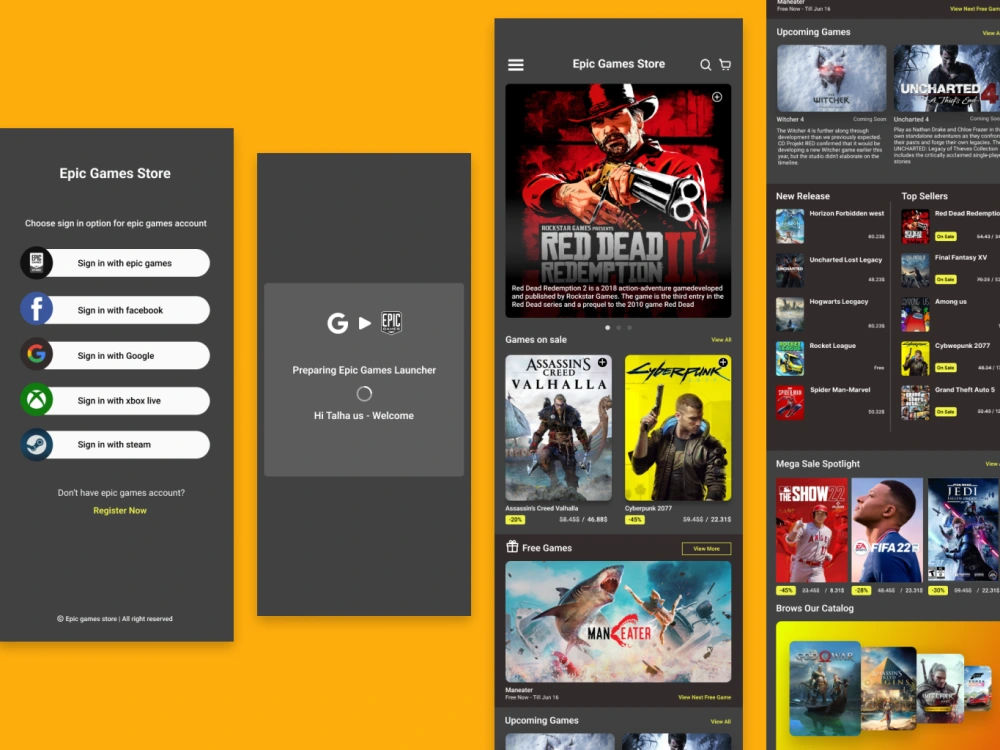This screenshot has width=1000, height=750.
Task: Click the View More button in Free Games
Action: tap(706, 548)
